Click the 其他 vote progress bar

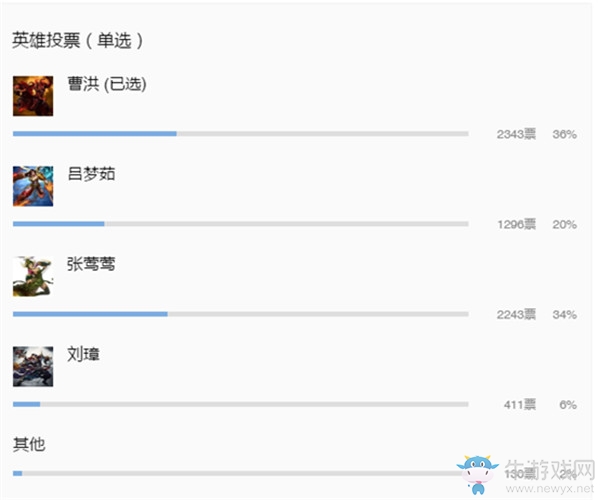click(x=240, y=473)
